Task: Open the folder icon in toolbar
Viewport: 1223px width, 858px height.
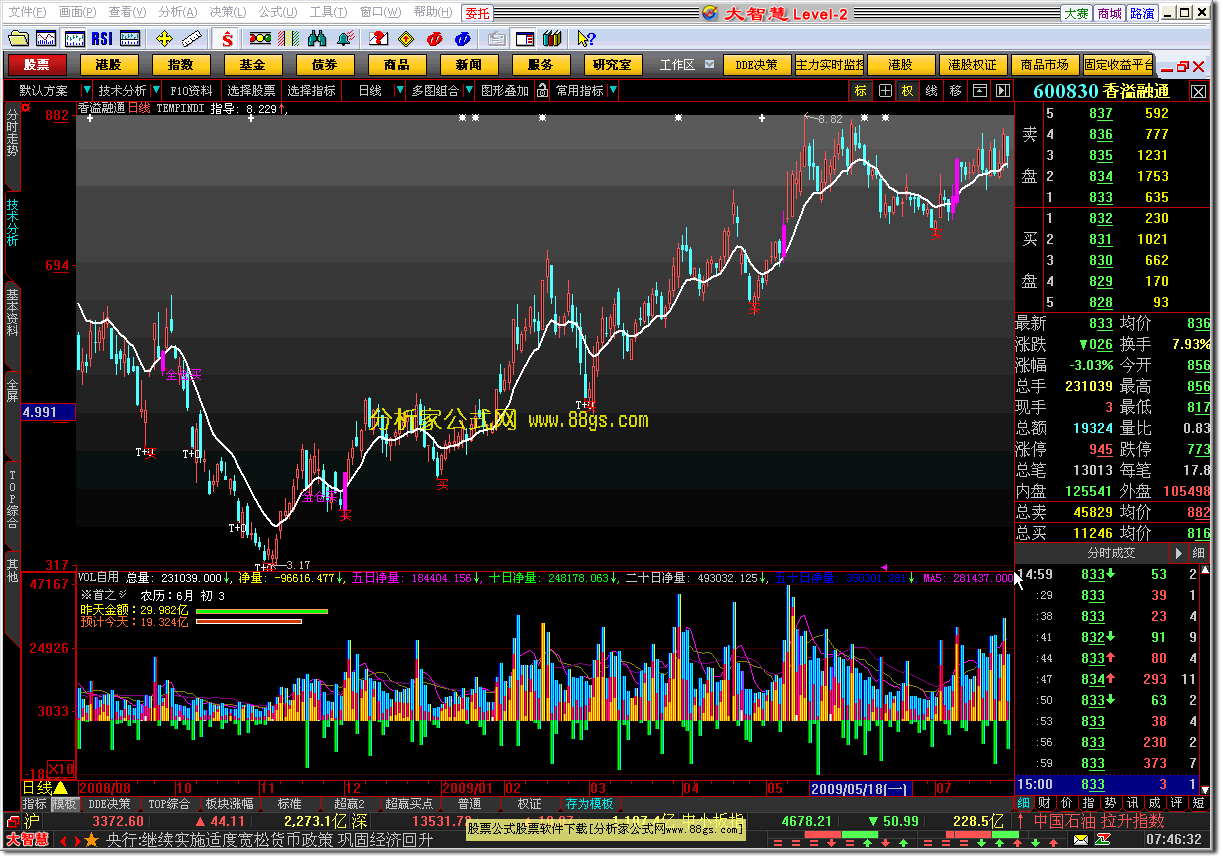Action: coord(18,39)
